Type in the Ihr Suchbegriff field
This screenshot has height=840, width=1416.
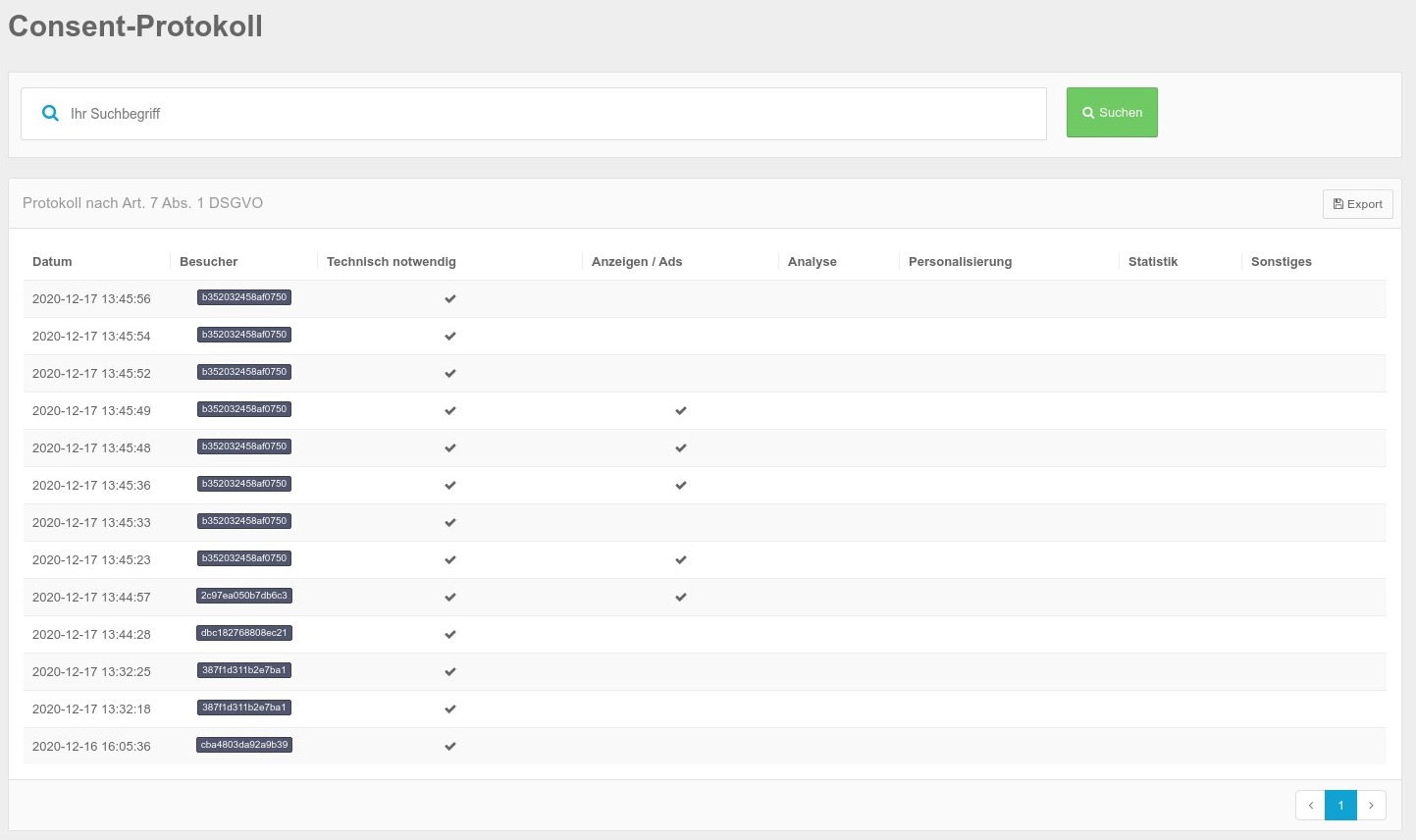click(x=550, y=114)
